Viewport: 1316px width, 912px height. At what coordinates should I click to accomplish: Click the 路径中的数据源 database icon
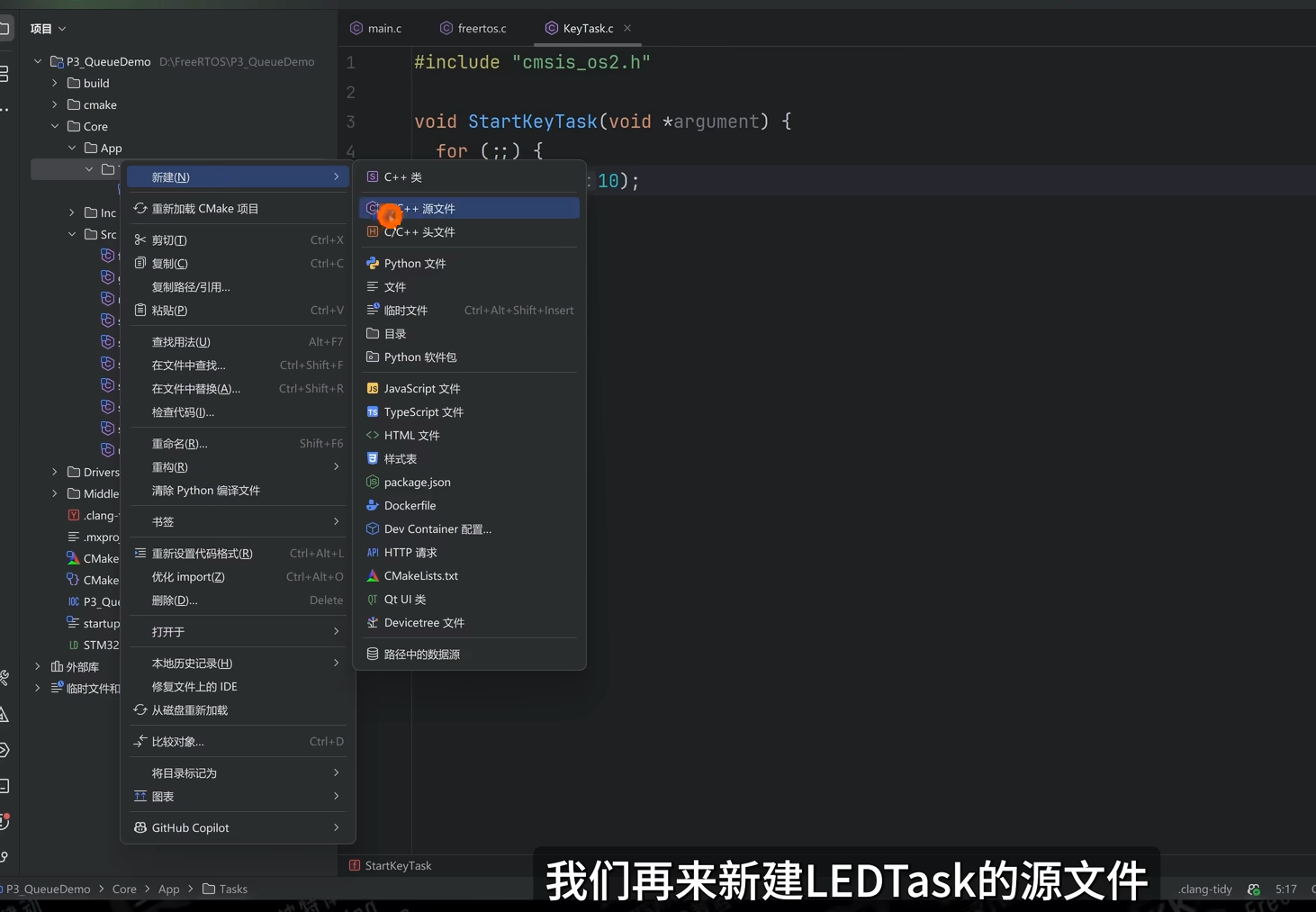(x=373, y=654)
